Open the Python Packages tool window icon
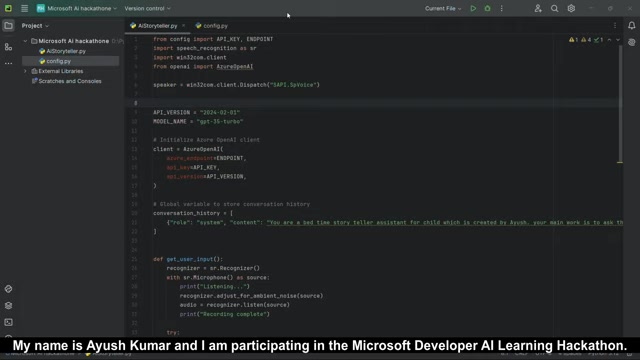This screenshot has height=360, width=640. point(8,305)
